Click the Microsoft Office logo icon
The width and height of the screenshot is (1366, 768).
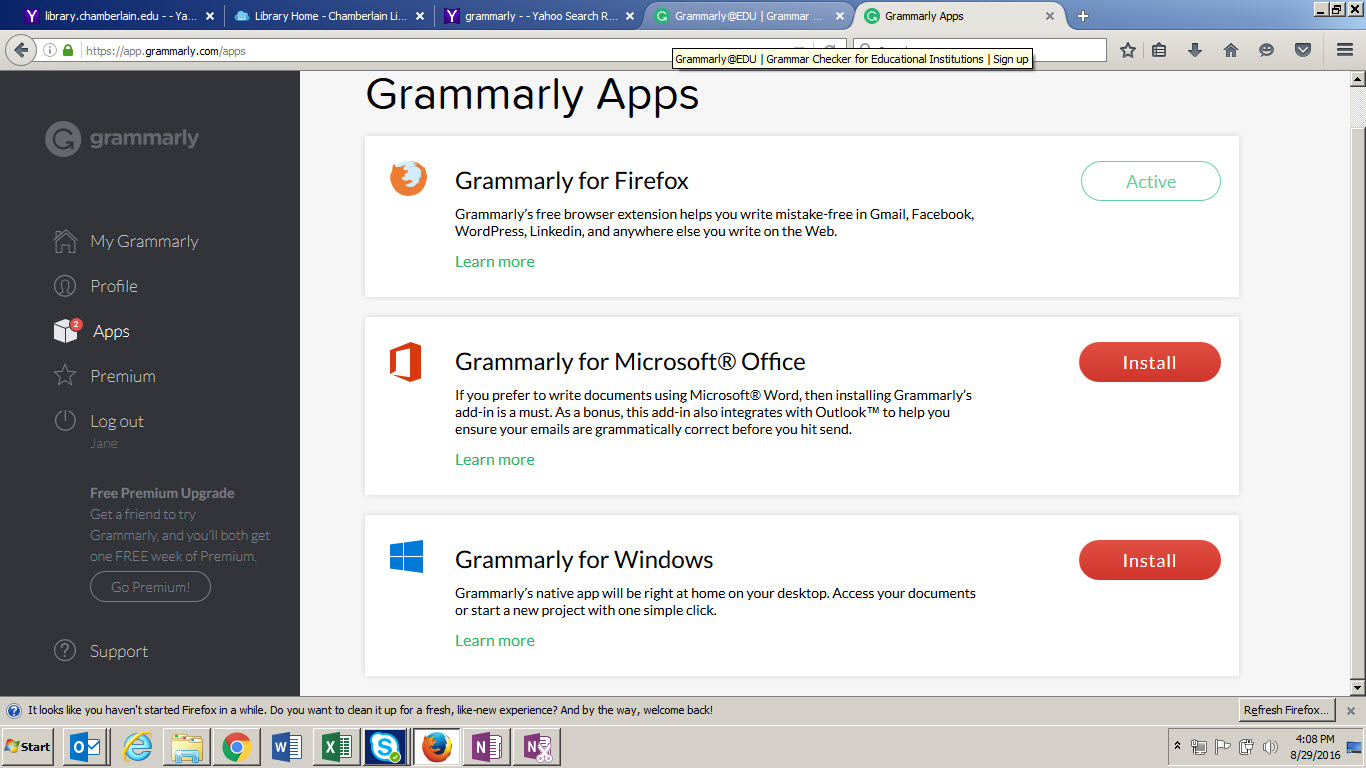(x=405, y=362)
